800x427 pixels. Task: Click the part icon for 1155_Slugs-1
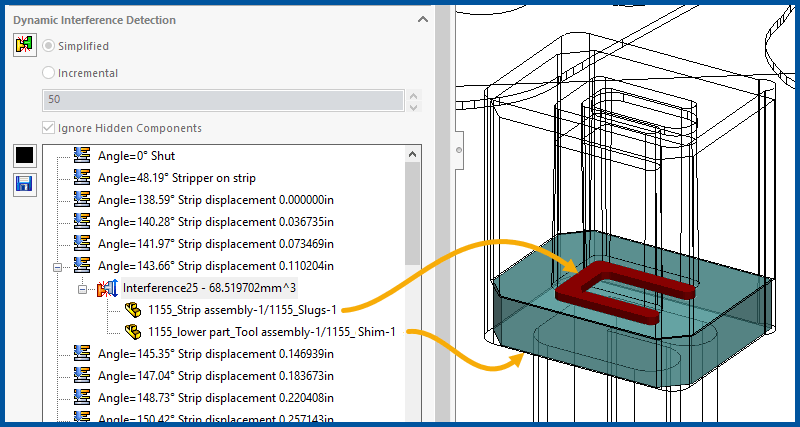[x=132, y=310]
